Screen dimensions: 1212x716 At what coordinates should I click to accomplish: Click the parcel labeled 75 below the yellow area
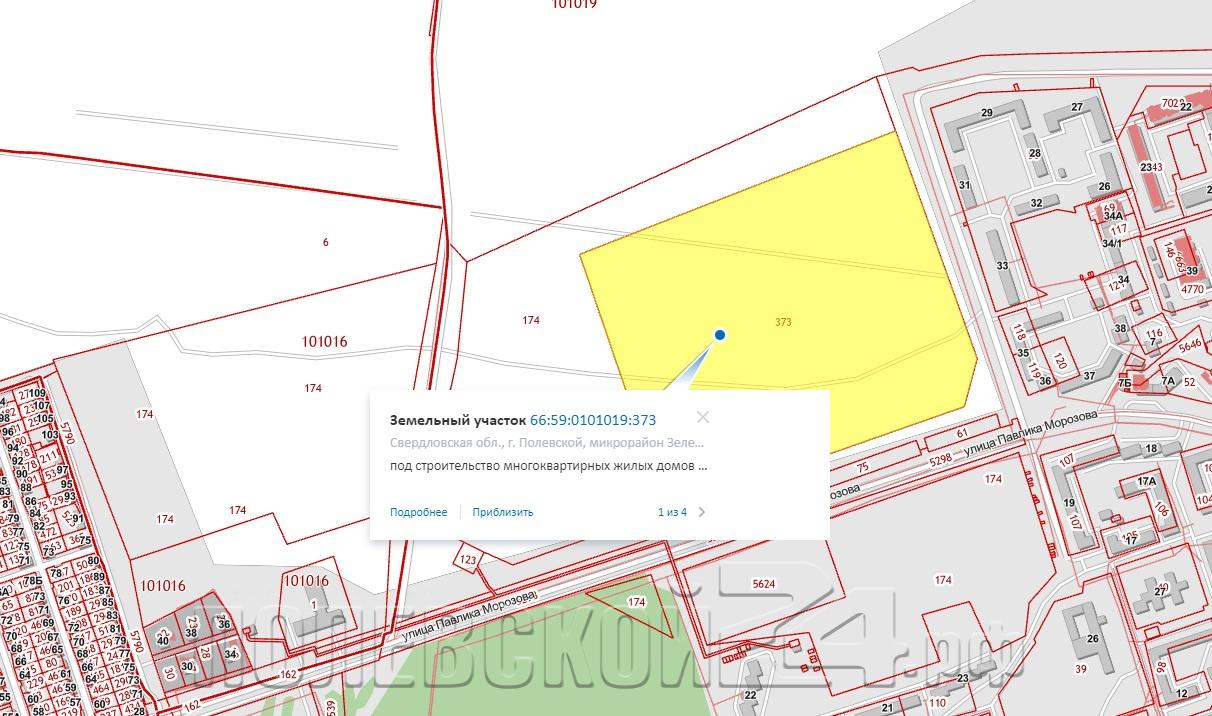click(x=862, y=466)
